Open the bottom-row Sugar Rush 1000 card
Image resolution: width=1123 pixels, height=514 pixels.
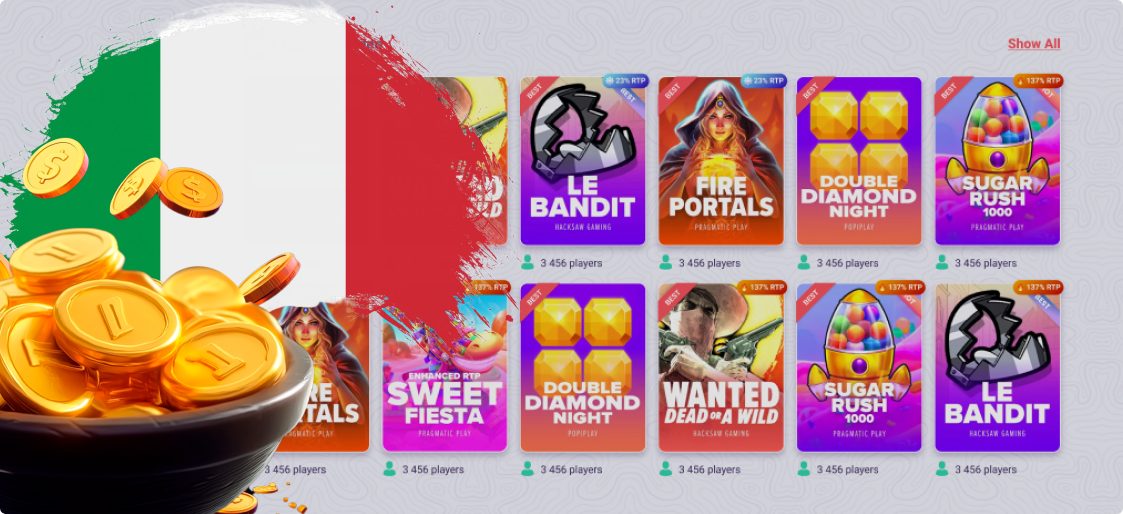(859, 368)
